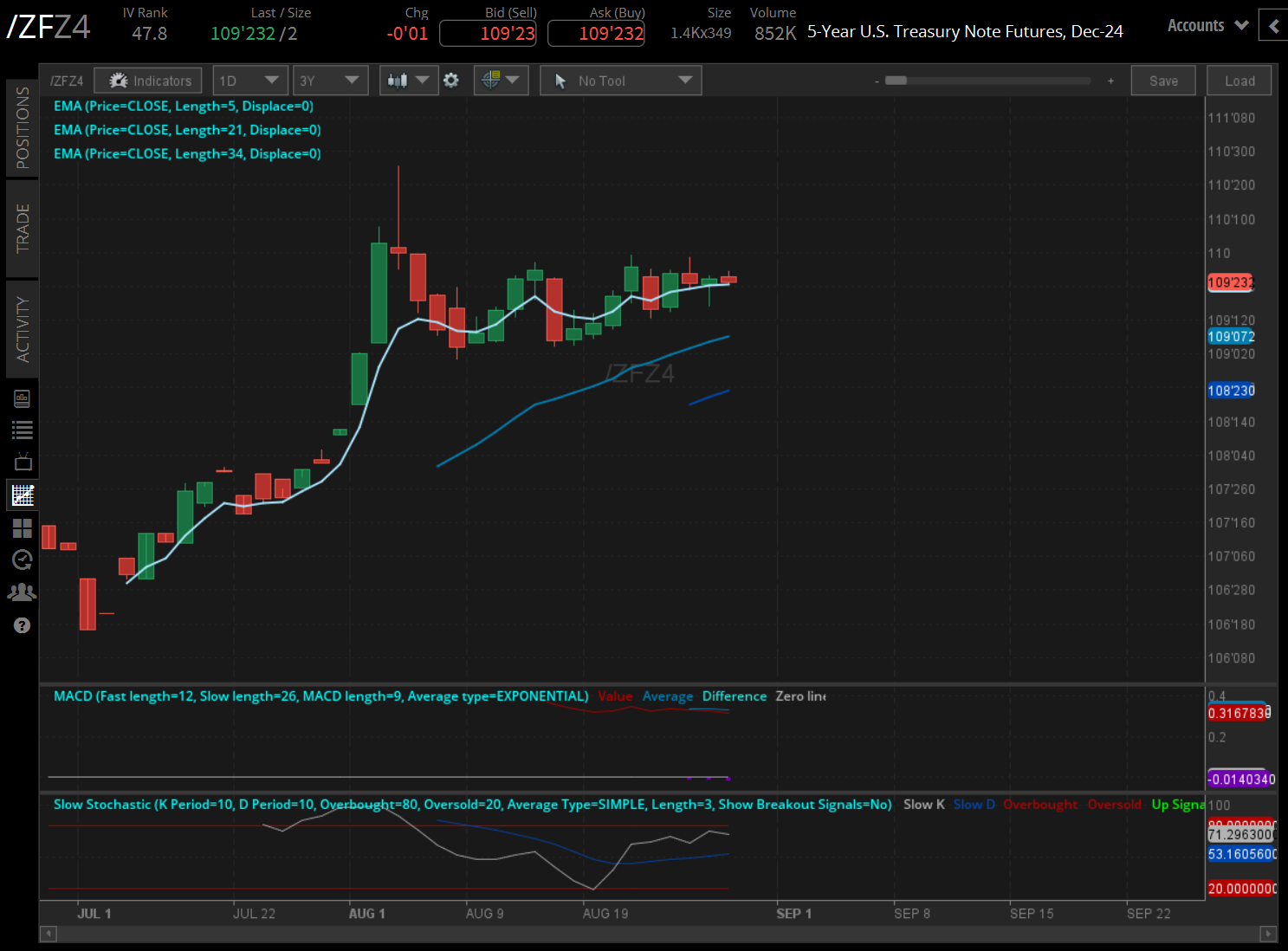Open the help question mark icon
Viewport: 1288px width, 951px height.
pos(23,625)
